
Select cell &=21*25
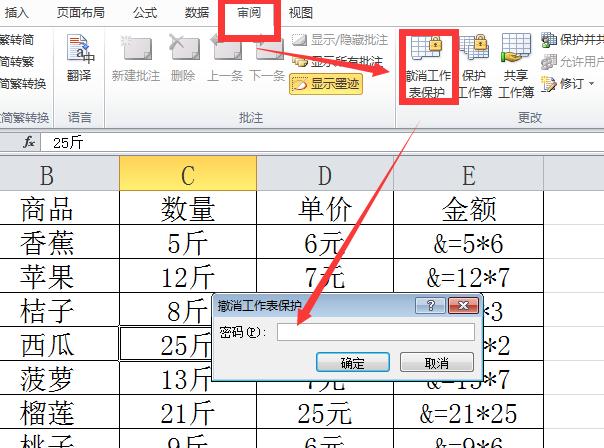(x=468, y=412)
